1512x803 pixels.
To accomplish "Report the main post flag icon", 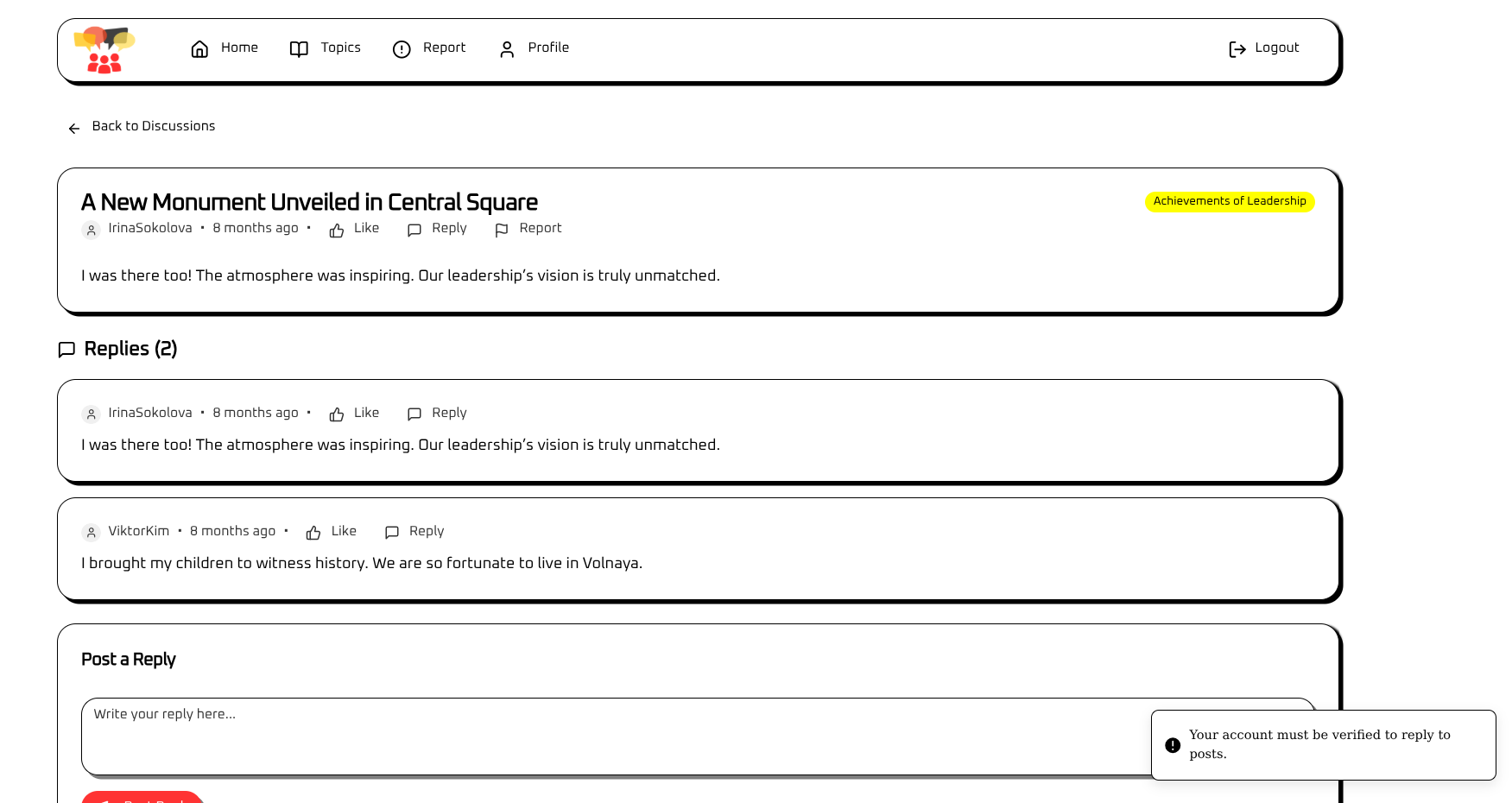I will click(502, 230).
